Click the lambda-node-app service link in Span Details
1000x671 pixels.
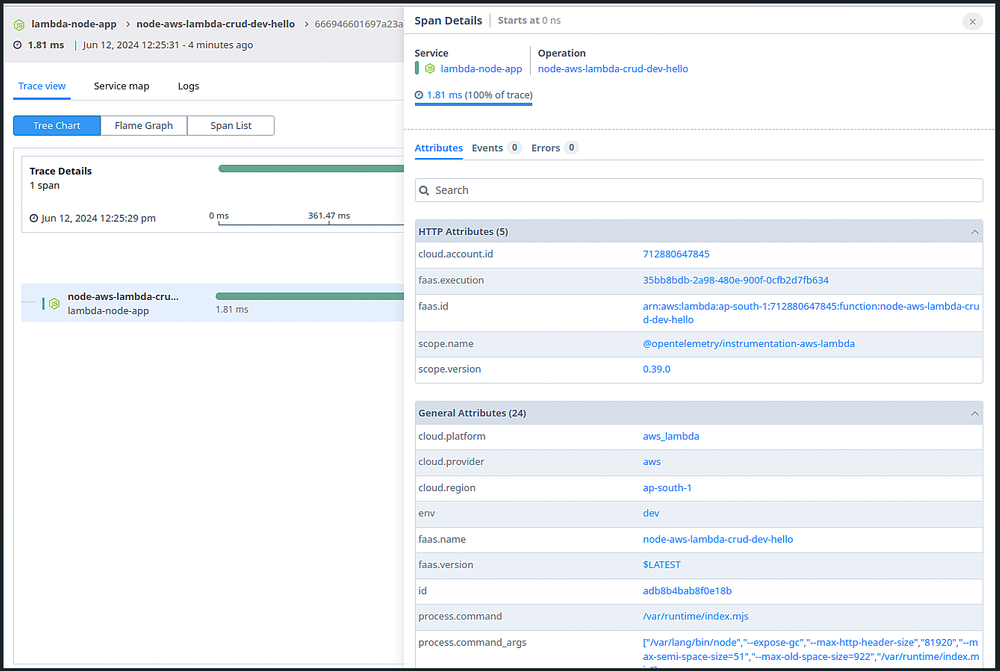click(x=481, y=69)
